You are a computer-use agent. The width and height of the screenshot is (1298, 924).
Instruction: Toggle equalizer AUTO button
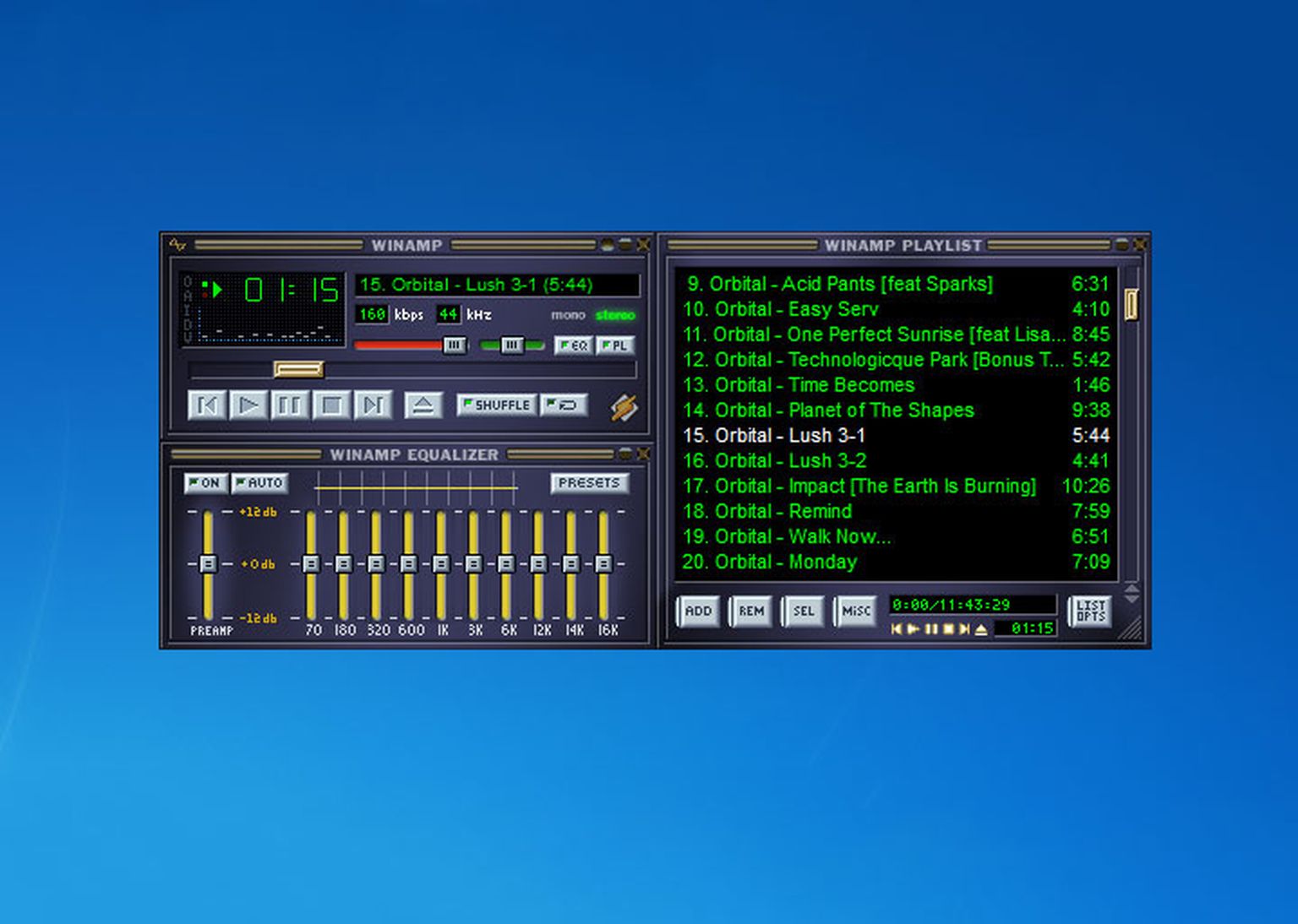[x=260, y=483]
